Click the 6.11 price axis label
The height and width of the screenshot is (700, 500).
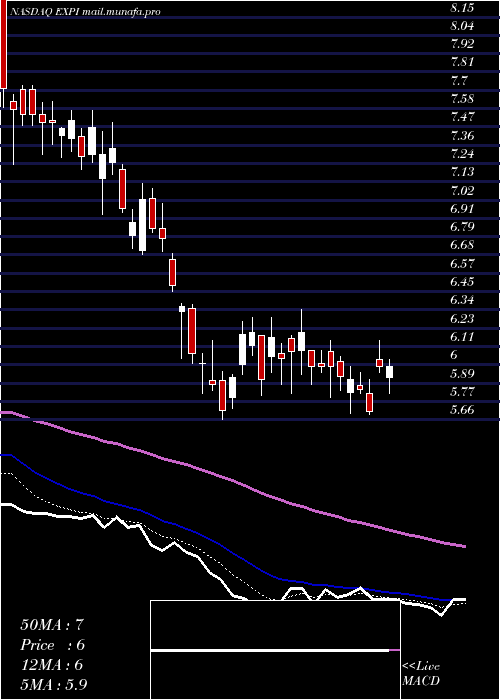pyautogui.click(x=462, y=337)
